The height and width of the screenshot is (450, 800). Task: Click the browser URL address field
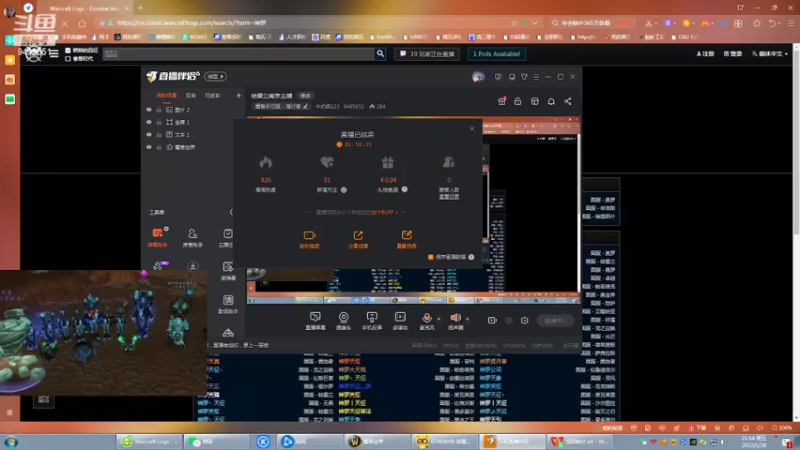pyautogui.click(x=306, y=23)
